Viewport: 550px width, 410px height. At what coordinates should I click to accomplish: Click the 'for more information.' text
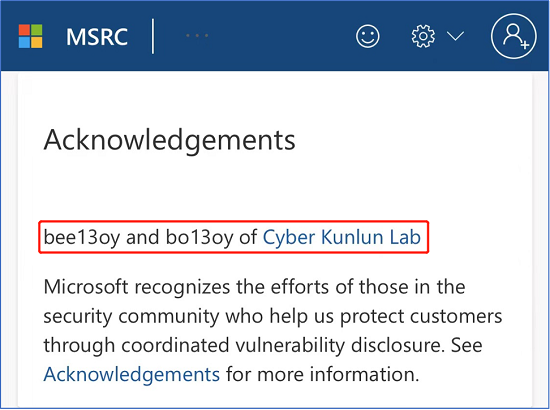pyautogui.click(x=323, y=375)
